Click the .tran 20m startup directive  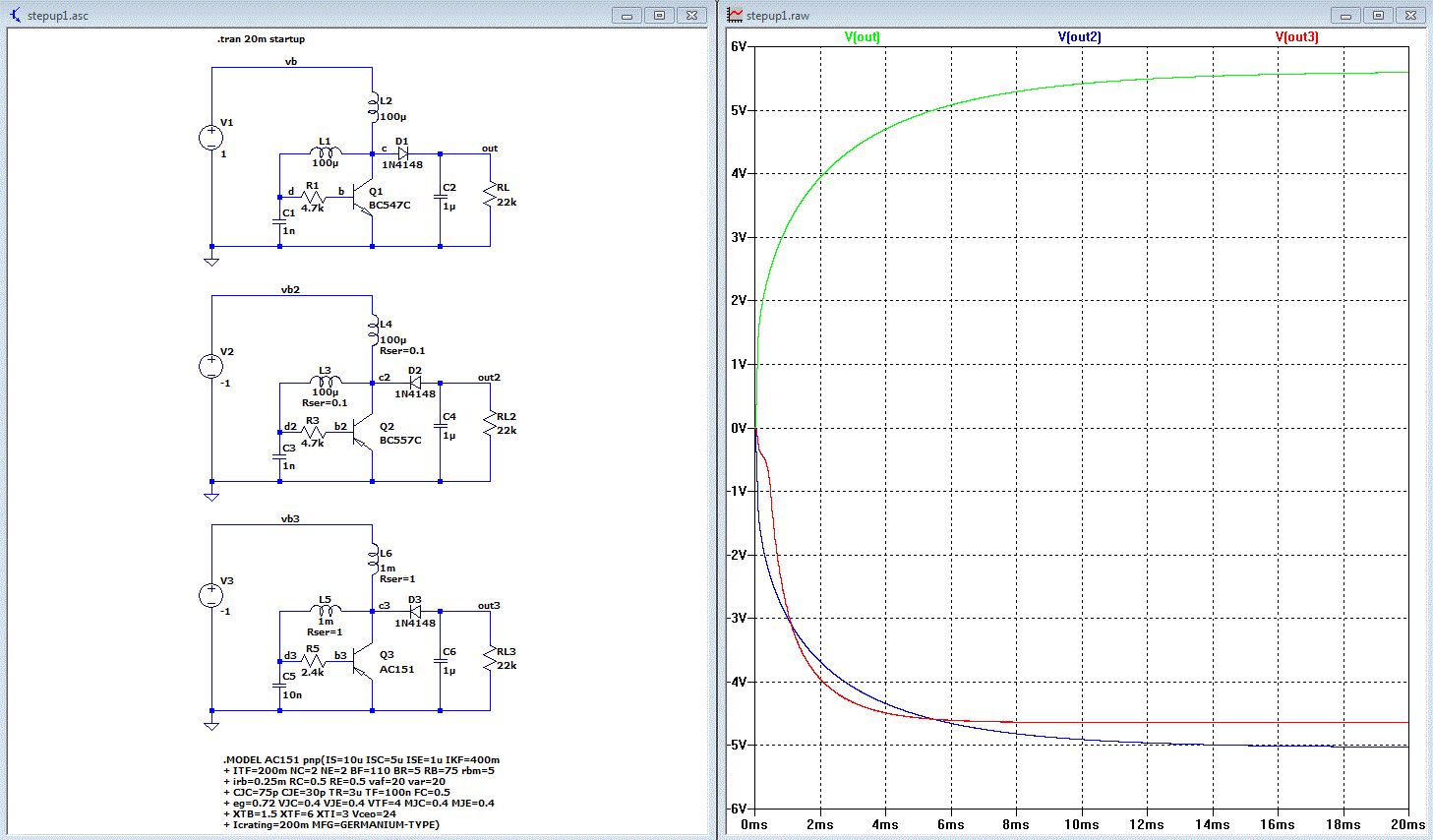click(261, 39)
